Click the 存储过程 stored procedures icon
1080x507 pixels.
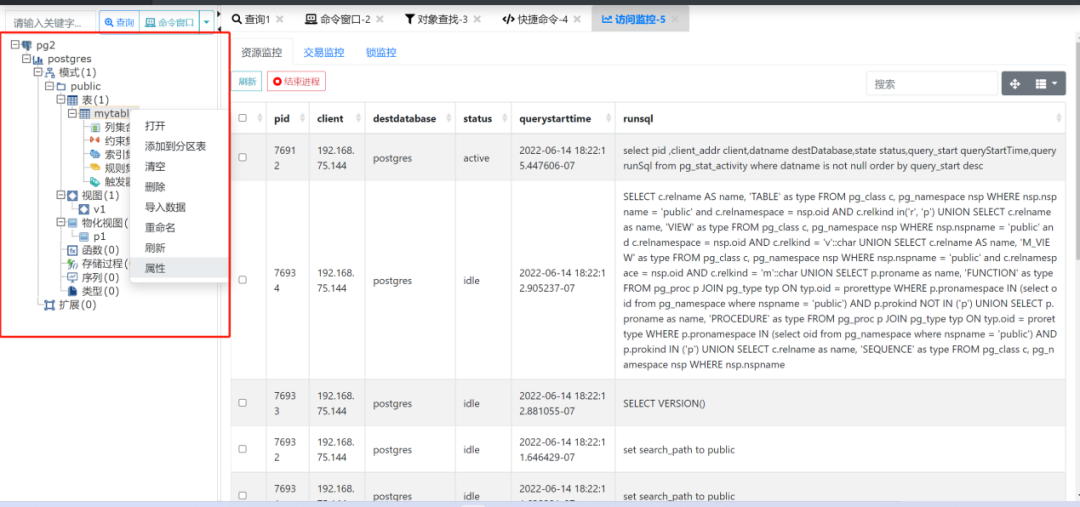(x=72, y=264)
